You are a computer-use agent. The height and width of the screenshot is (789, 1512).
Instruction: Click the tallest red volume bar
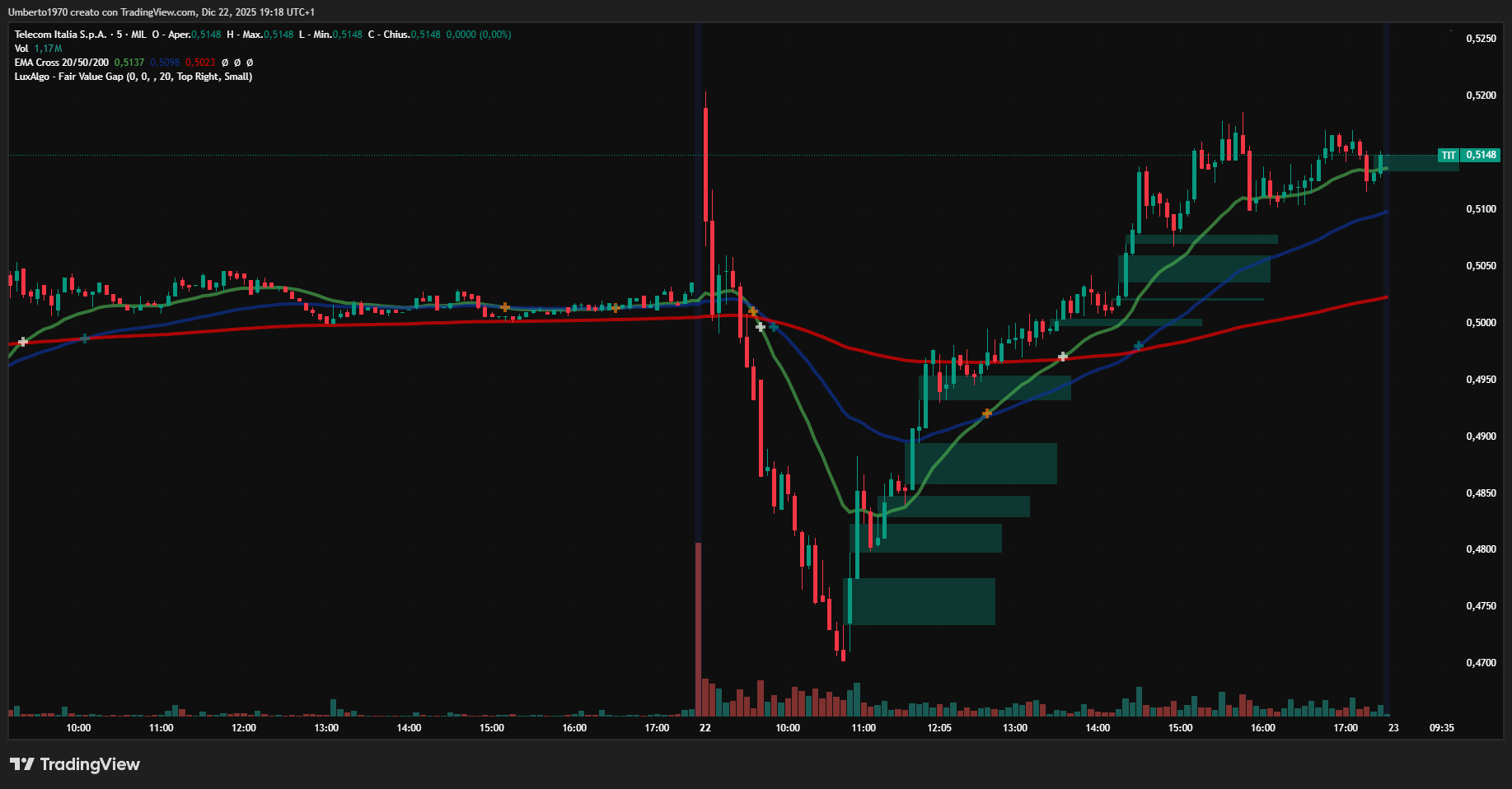699,629
